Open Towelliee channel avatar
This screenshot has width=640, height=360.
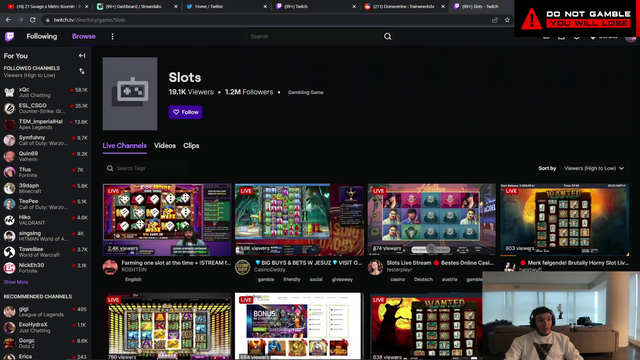[x=9, y=251]
